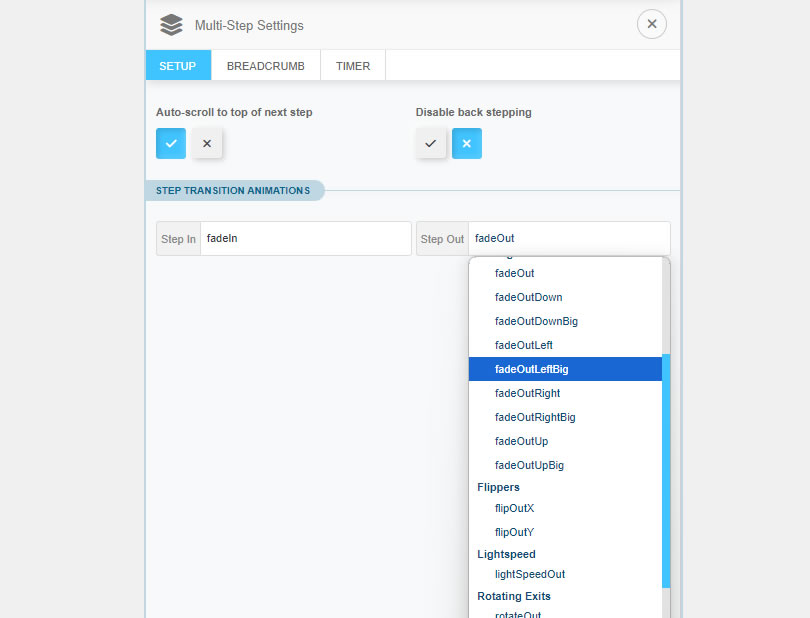Open the Step Out animation dropdown

569,238
